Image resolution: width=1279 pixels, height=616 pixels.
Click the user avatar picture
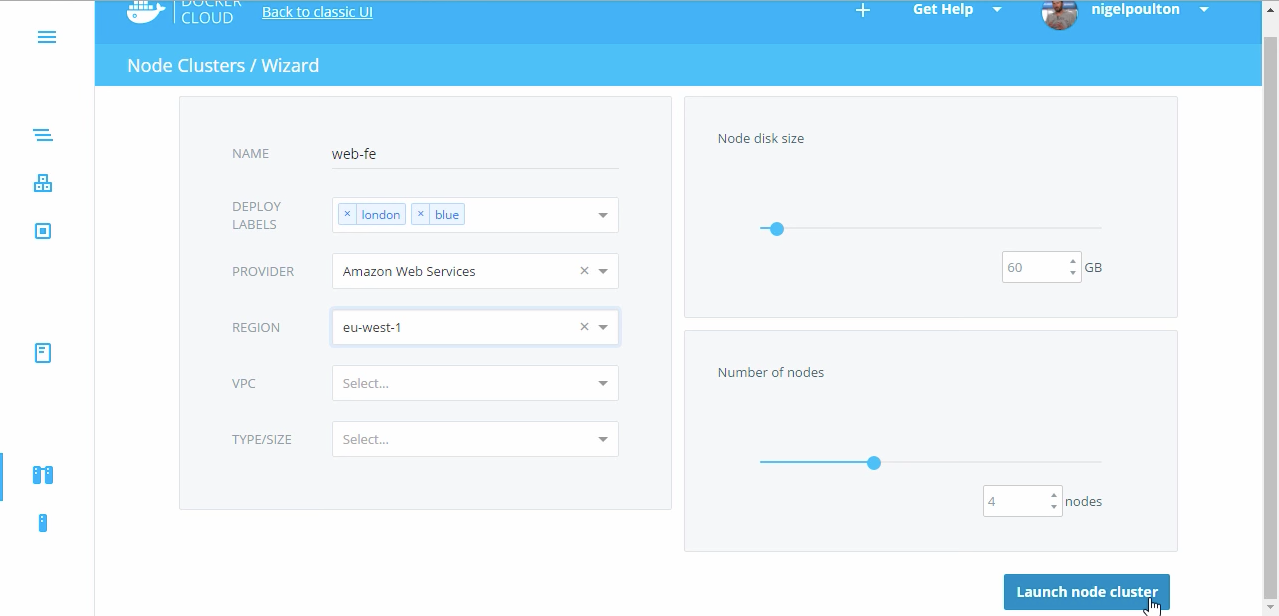tap(1059, 13)
